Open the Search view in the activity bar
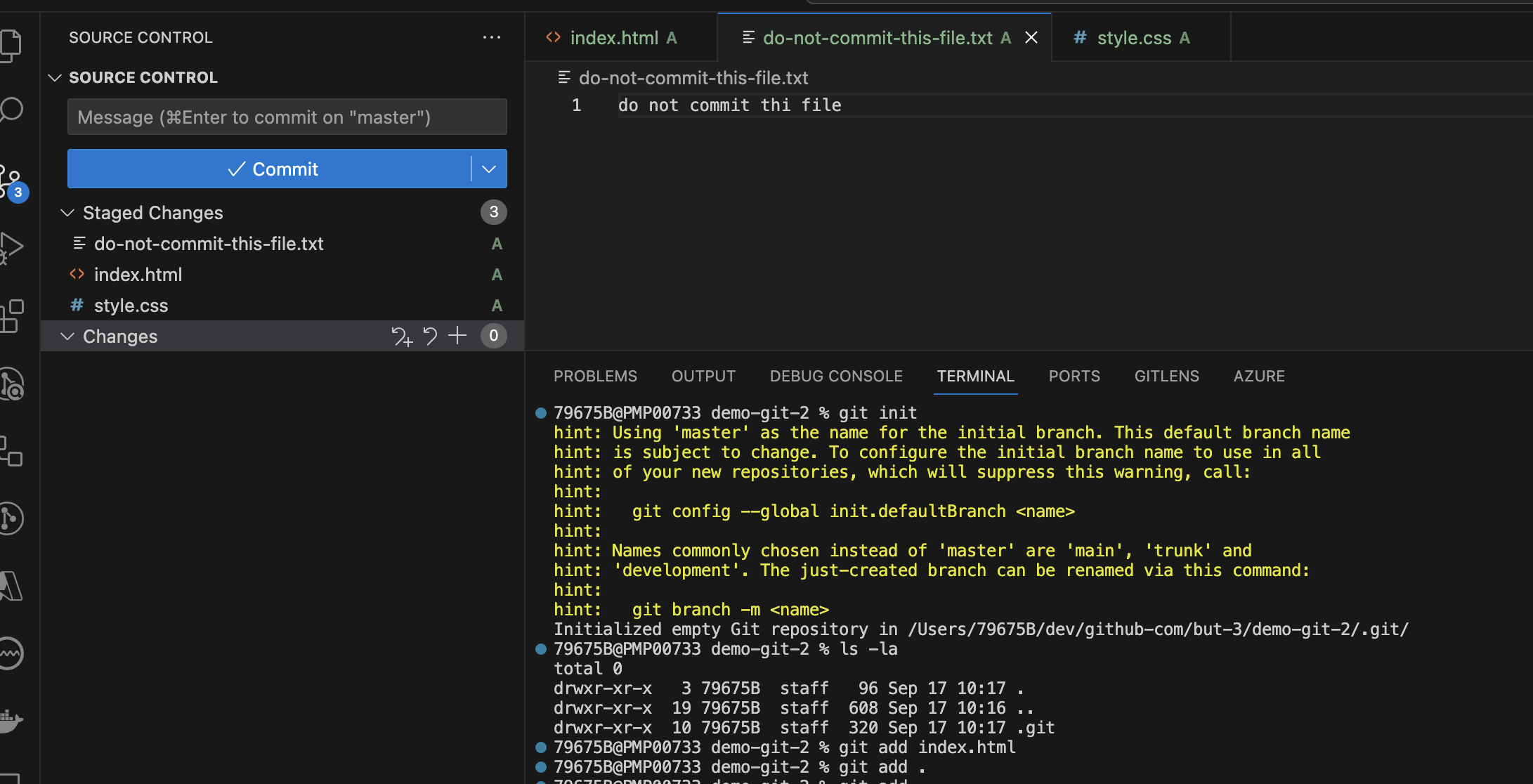1533x784 pixels. click(x=10, y=110)
